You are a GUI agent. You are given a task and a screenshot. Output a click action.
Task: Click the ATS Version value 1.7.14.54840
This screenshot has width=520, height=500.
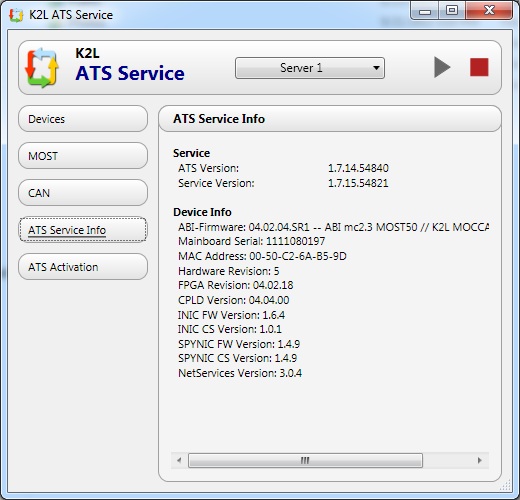[358, 168]
